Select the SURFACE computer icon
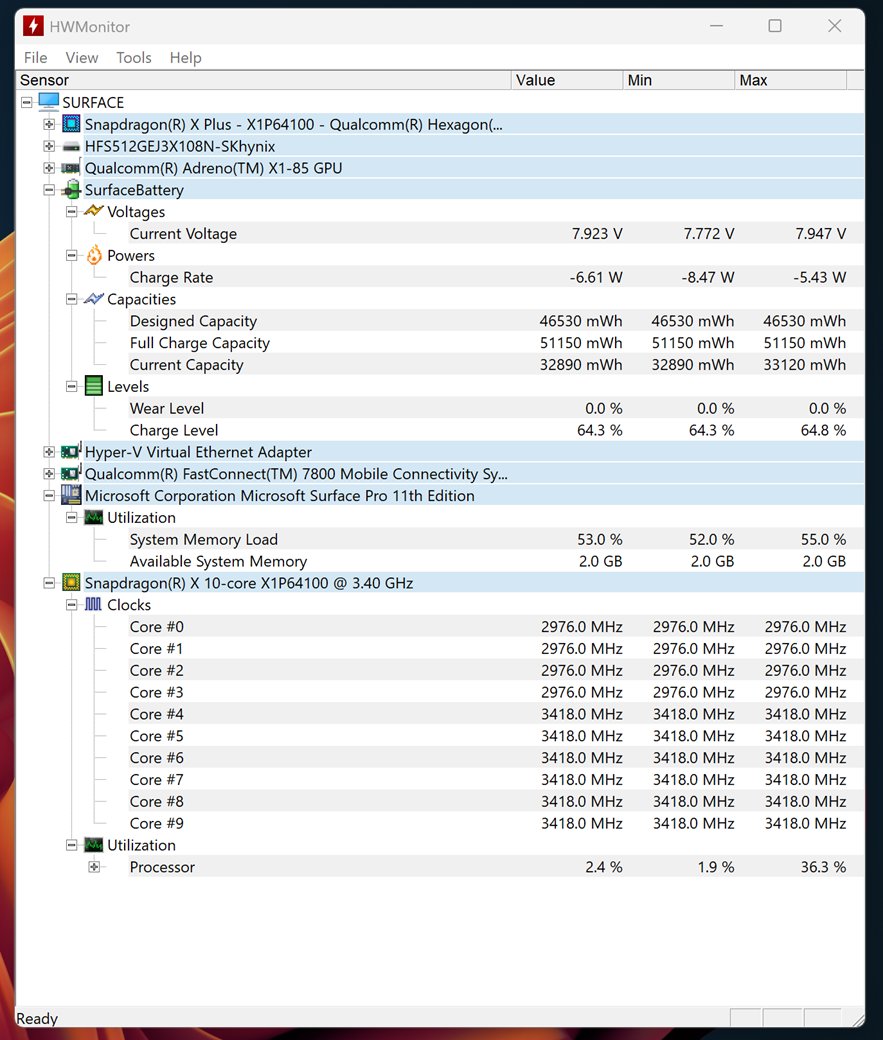This screenshot has height=1040, width=883. 48,102
